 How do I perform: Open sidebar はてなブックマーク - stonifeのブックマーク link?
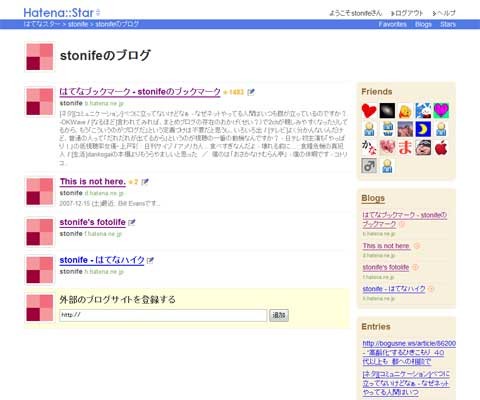tap(404, 220)
